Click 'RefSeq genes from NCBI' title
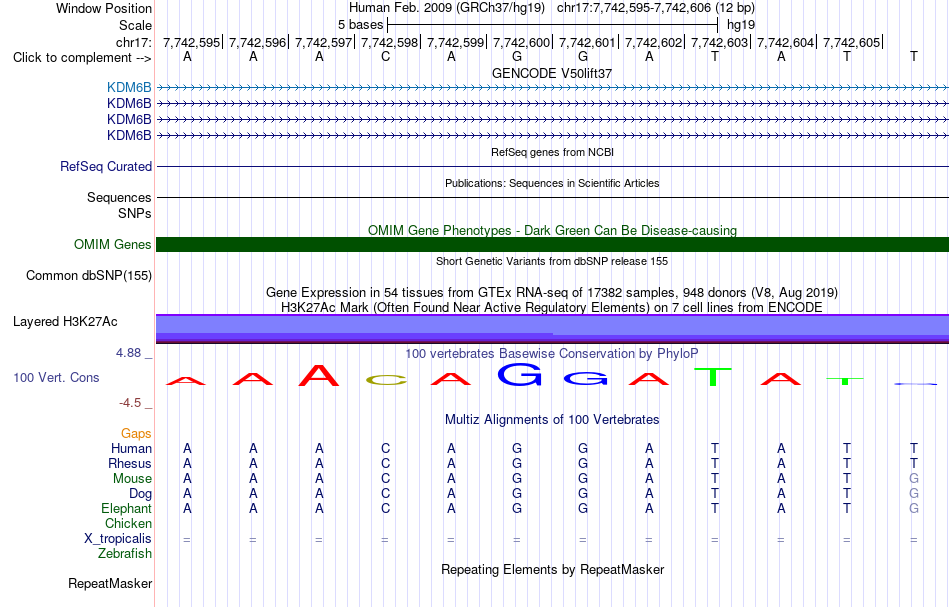Screen dimensions: 950x607 552,152
